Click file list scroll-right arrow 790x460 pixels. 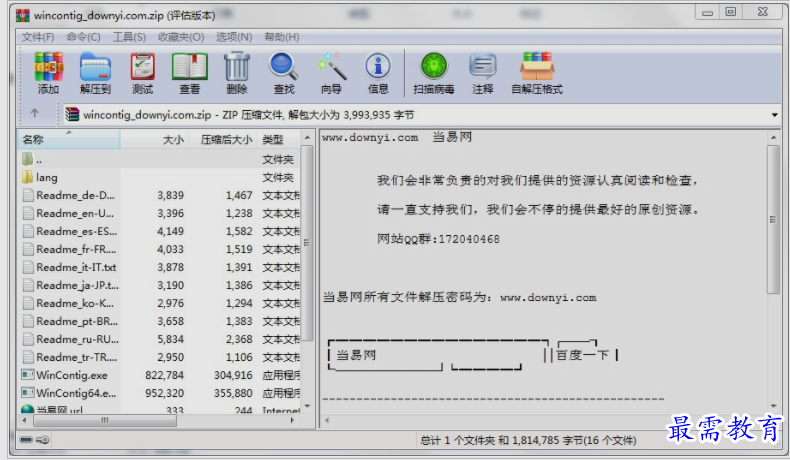[292, 420]
